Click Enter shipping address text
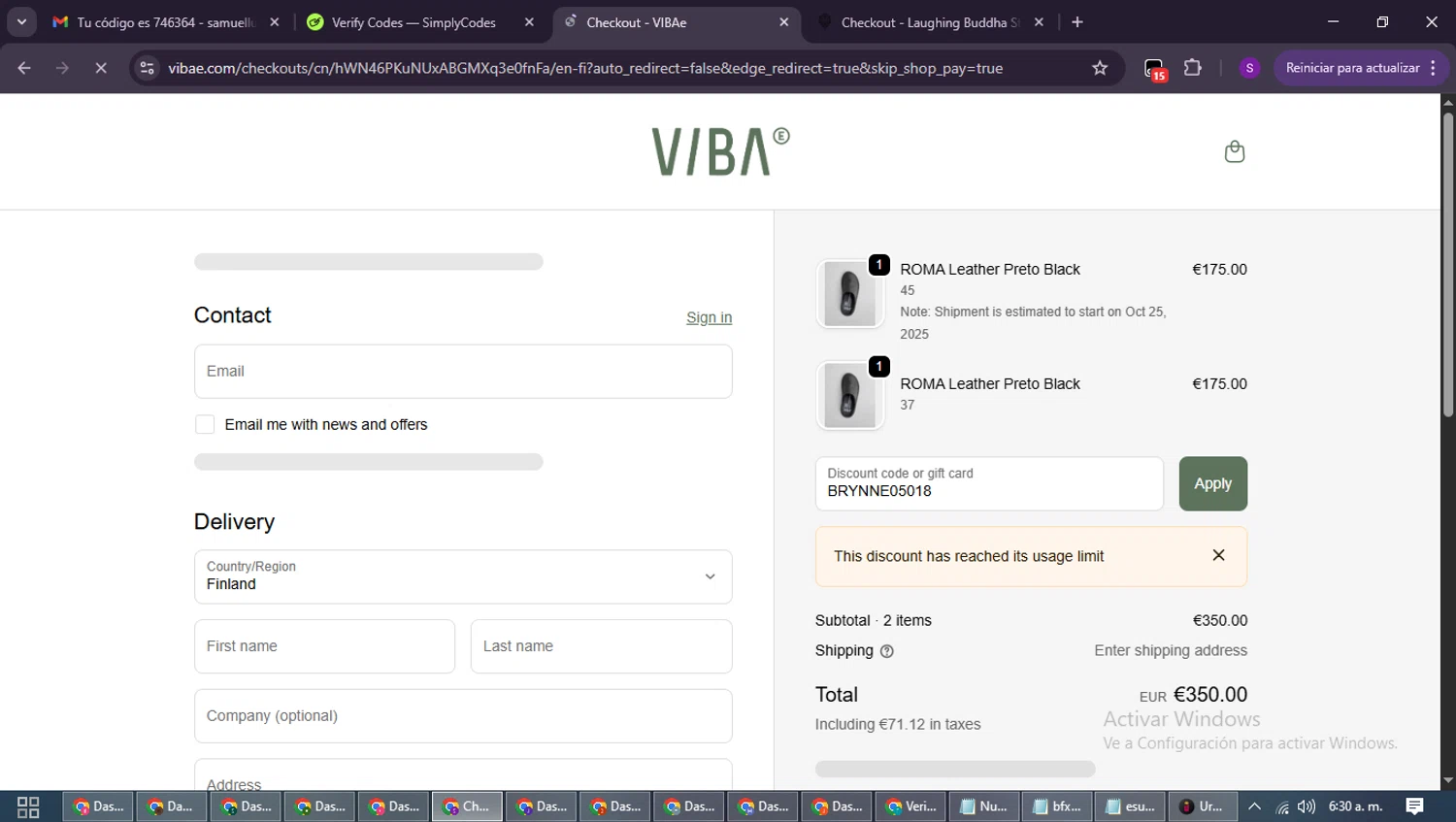The width and height of the screenshot is (1456, 822). click(1171, 650)
